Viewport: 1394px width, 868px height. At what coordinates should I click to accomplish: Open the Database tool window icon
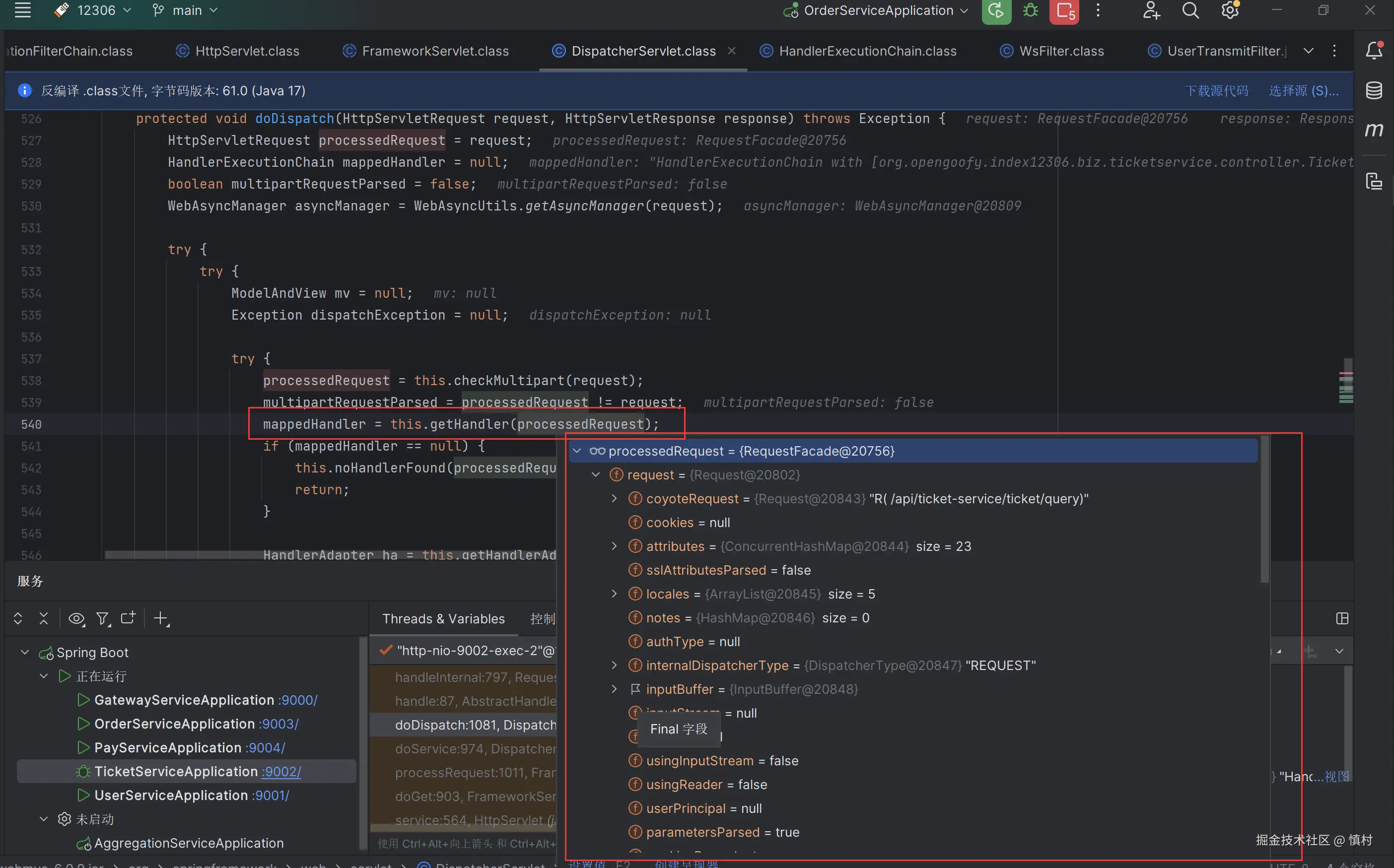tap(1374, 90)
